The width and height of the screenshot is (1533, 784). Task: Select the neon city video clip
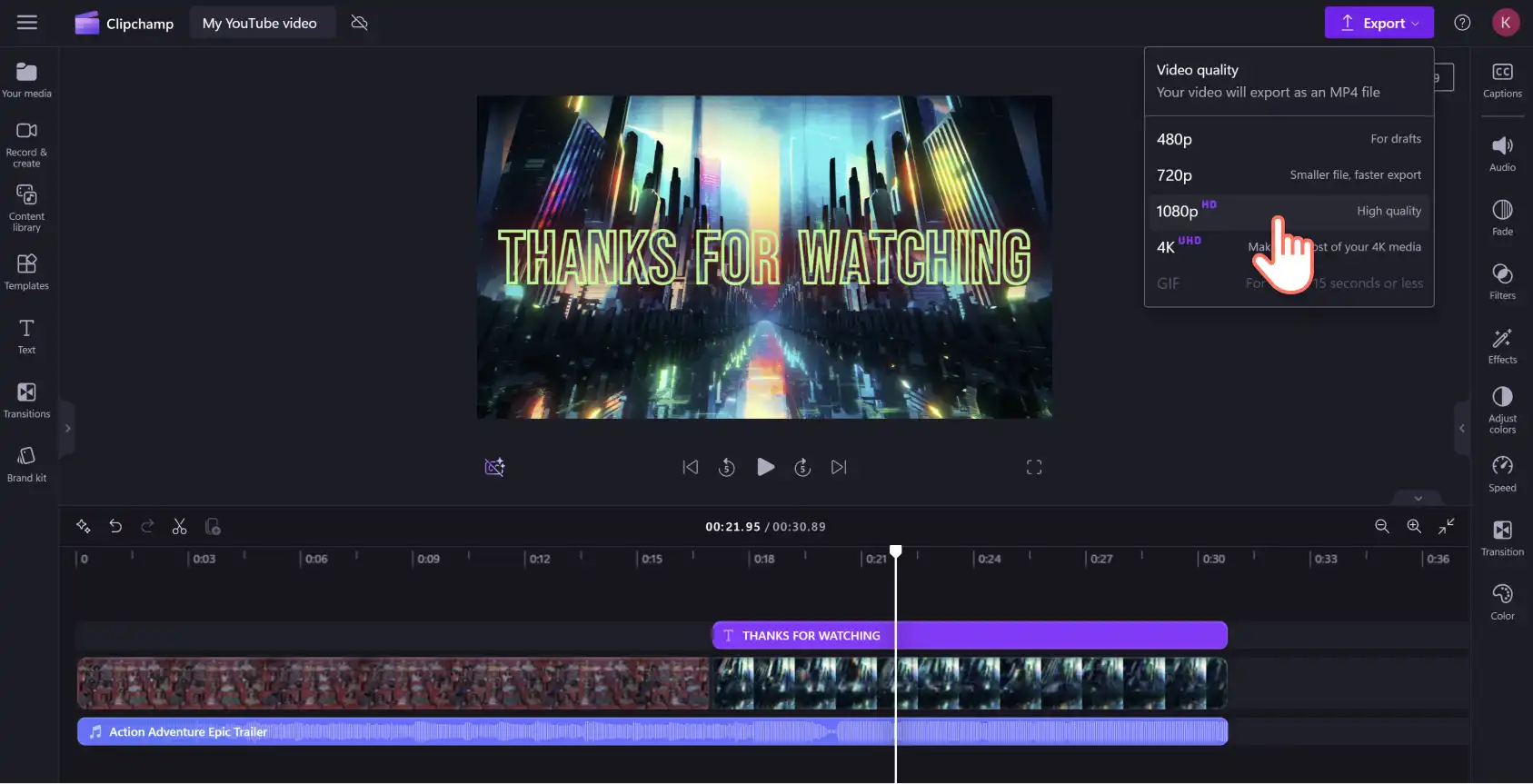970,683
